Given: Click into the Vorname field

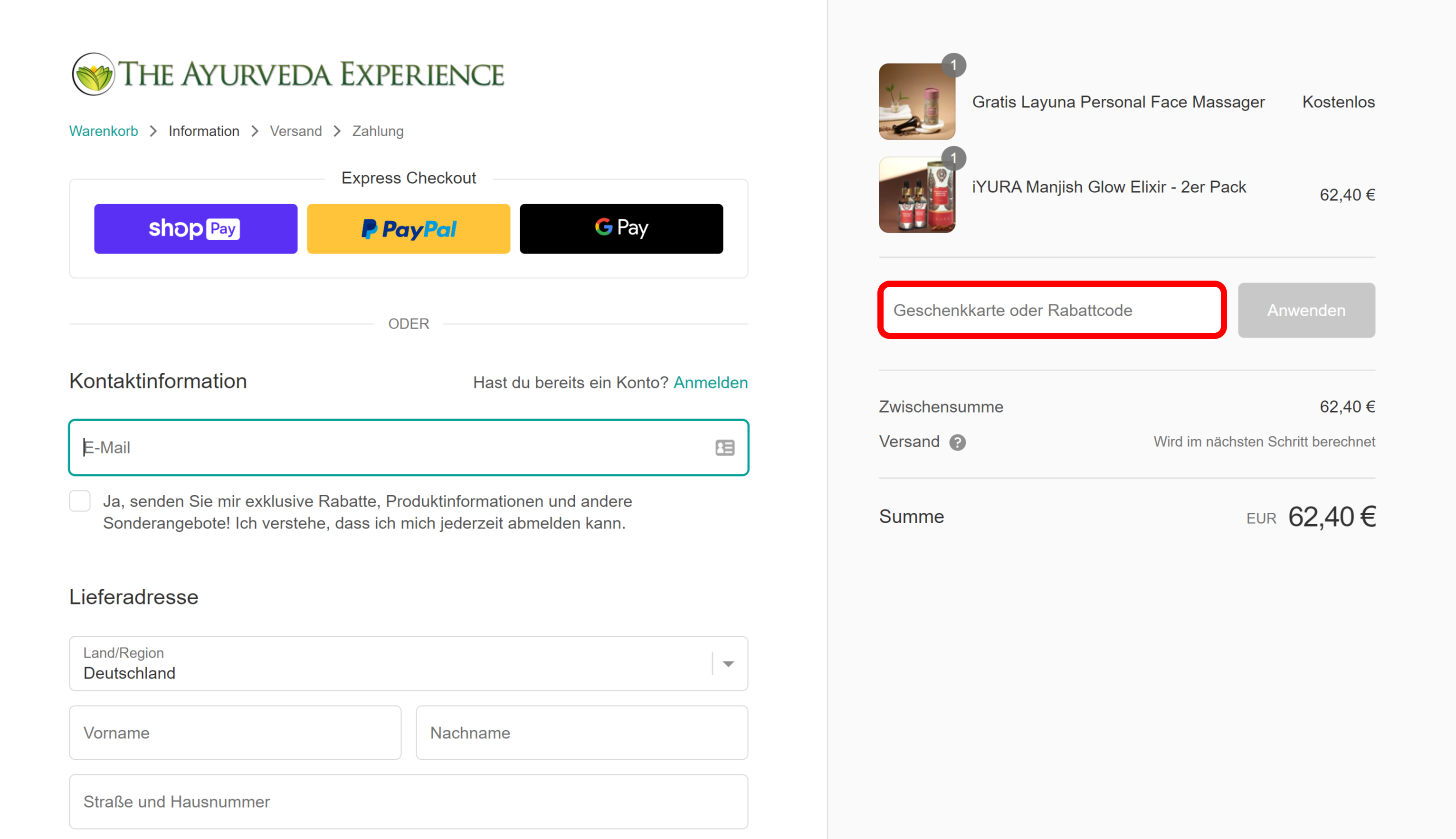Looking at the screenshot, I should (235, 733).
